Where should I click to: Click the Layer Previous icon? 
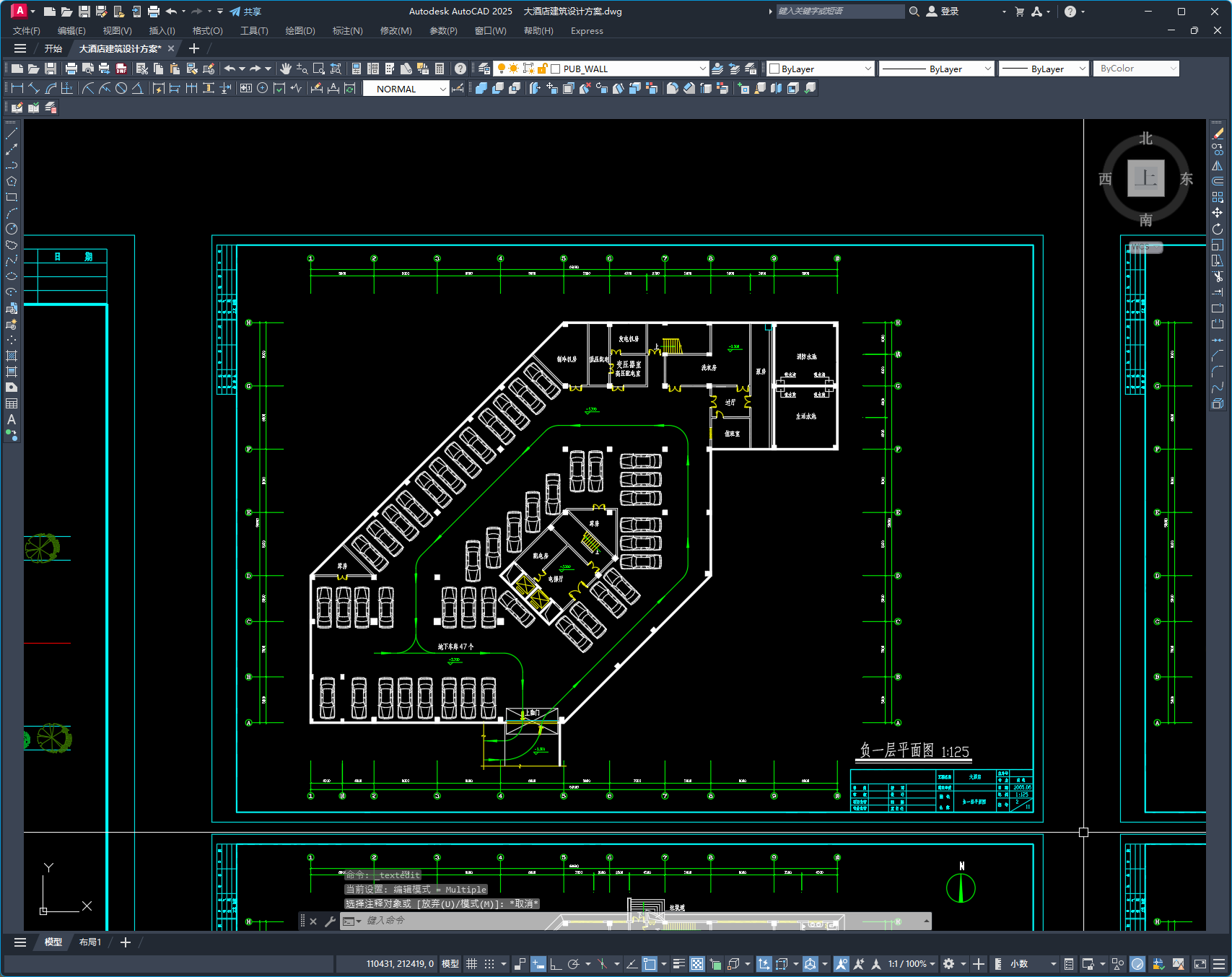734,69
